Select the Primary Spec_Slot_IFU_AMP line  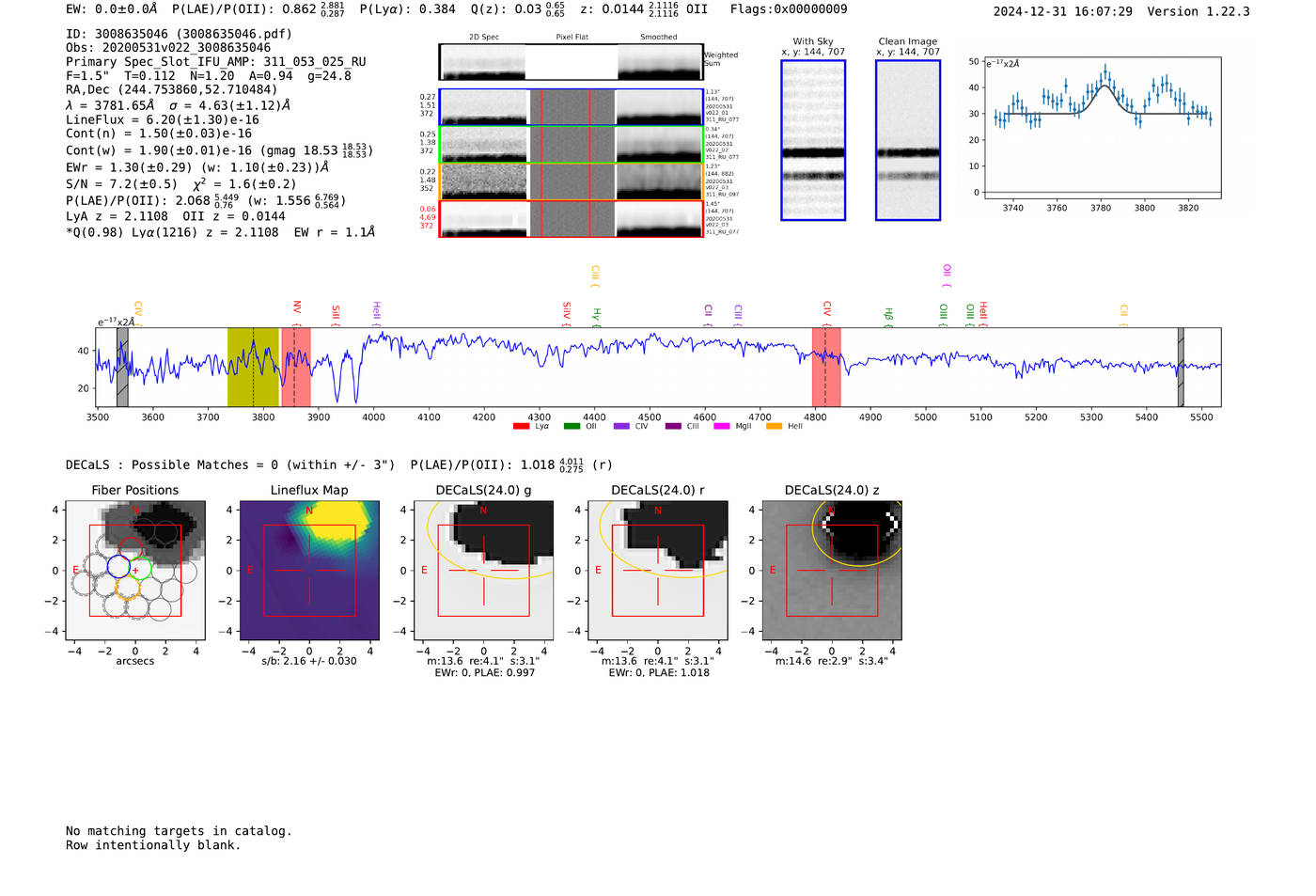[x=216, y=62]
